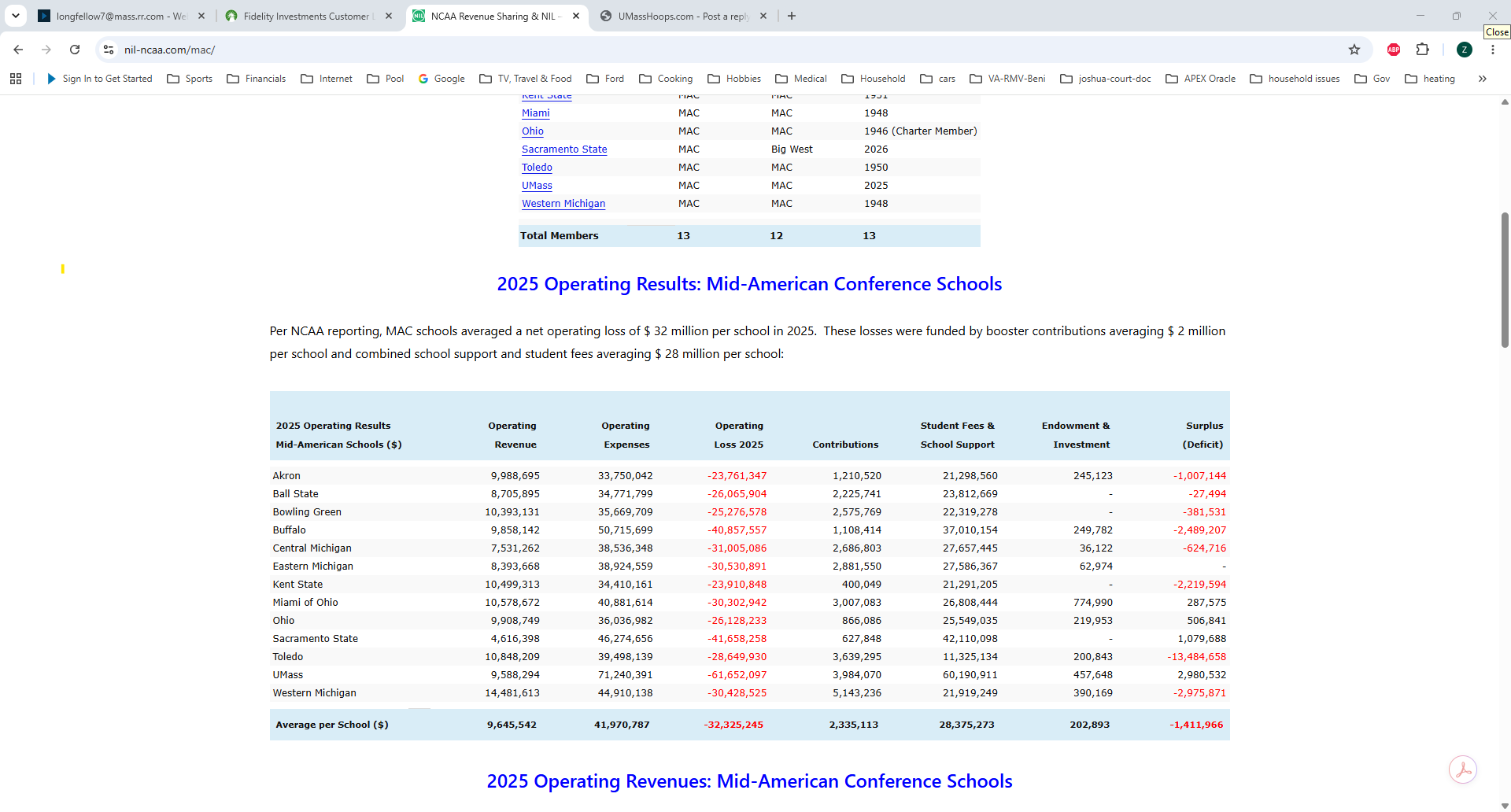Image resolution: width=1511 pixels, height=812 pixels.
Task: Open the ABP Adblock Plus extension
Action: (1394, 50)
